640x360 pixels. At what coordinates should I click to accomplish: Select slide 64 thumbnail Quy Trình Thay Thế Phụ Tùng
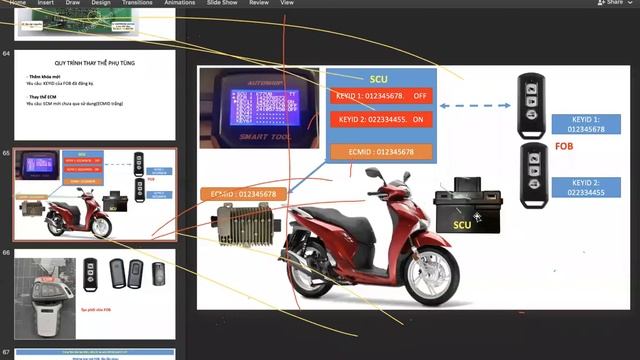(x=95, y=95)
